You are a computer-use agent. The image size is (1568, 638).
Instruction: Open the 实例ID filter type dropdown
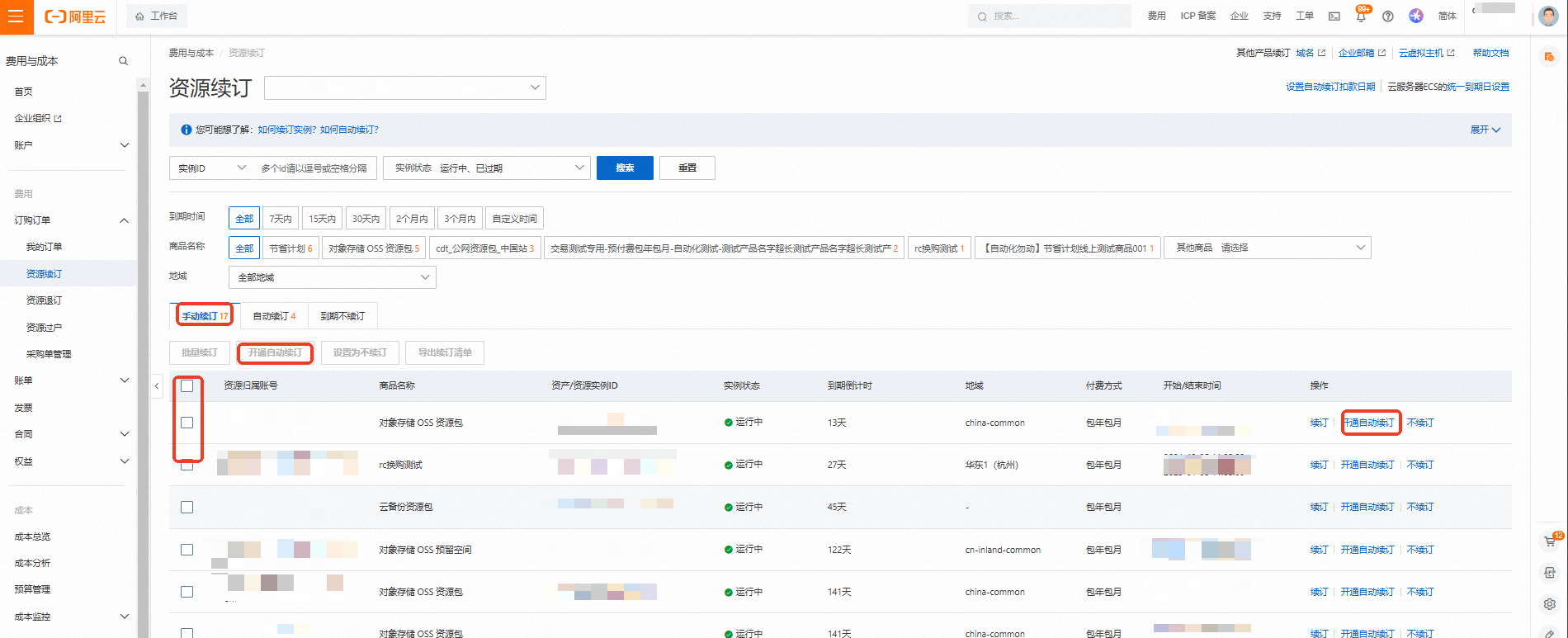pyautogui.click(x=210, y=168)
